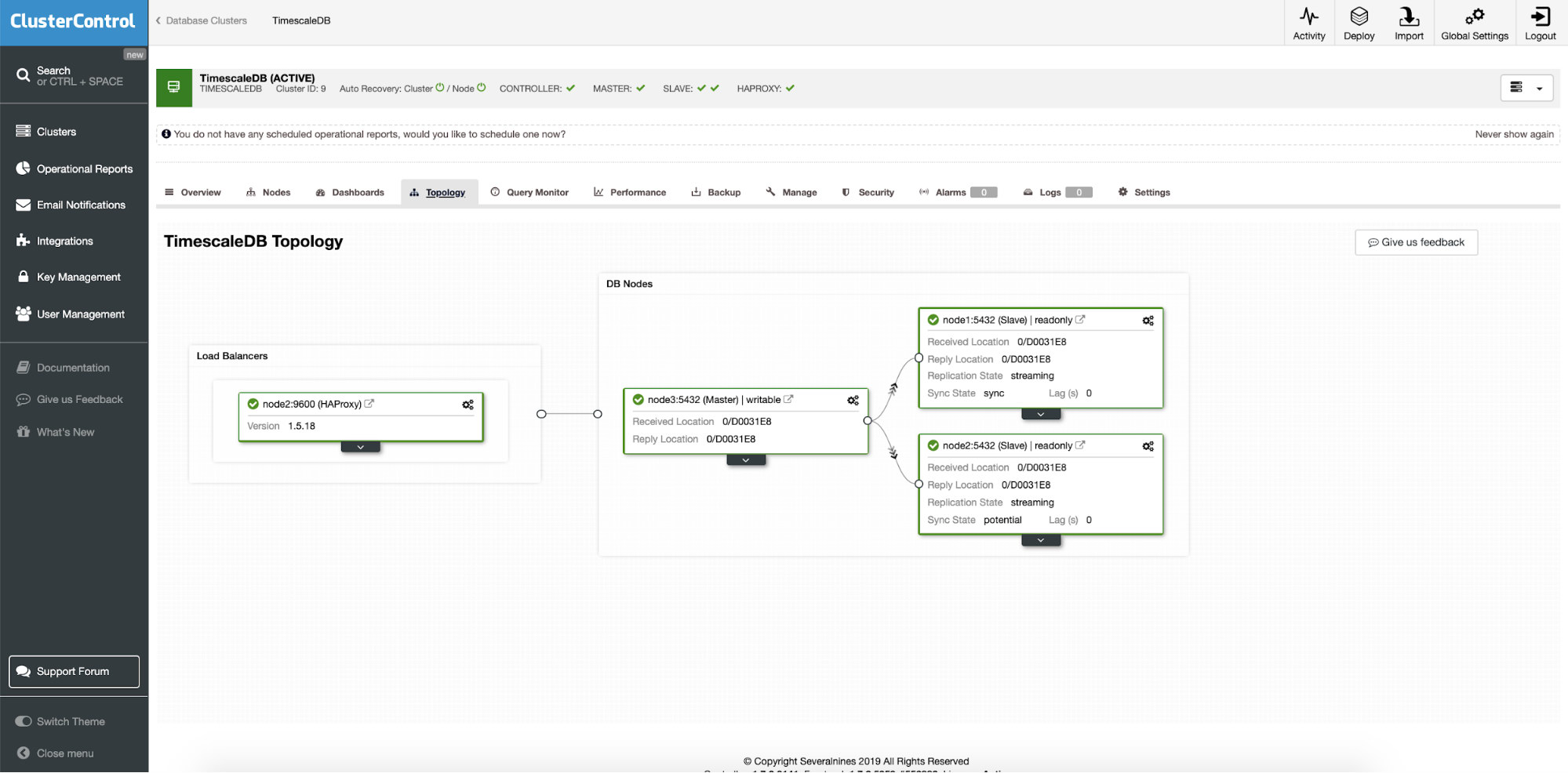Open node3:5432 Master gears actions icon
The image size is (1568, 773).
tap(853, 400)
